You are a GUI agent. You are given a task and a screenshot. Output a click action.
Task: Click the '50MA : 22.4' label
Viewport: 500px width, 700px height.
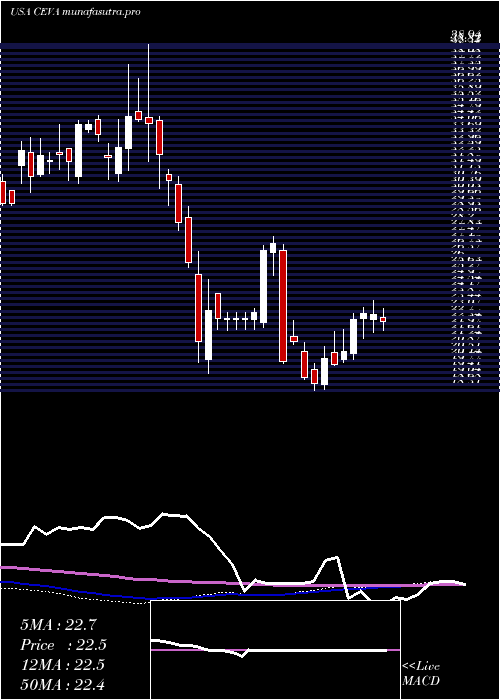[x=62, y=685]
